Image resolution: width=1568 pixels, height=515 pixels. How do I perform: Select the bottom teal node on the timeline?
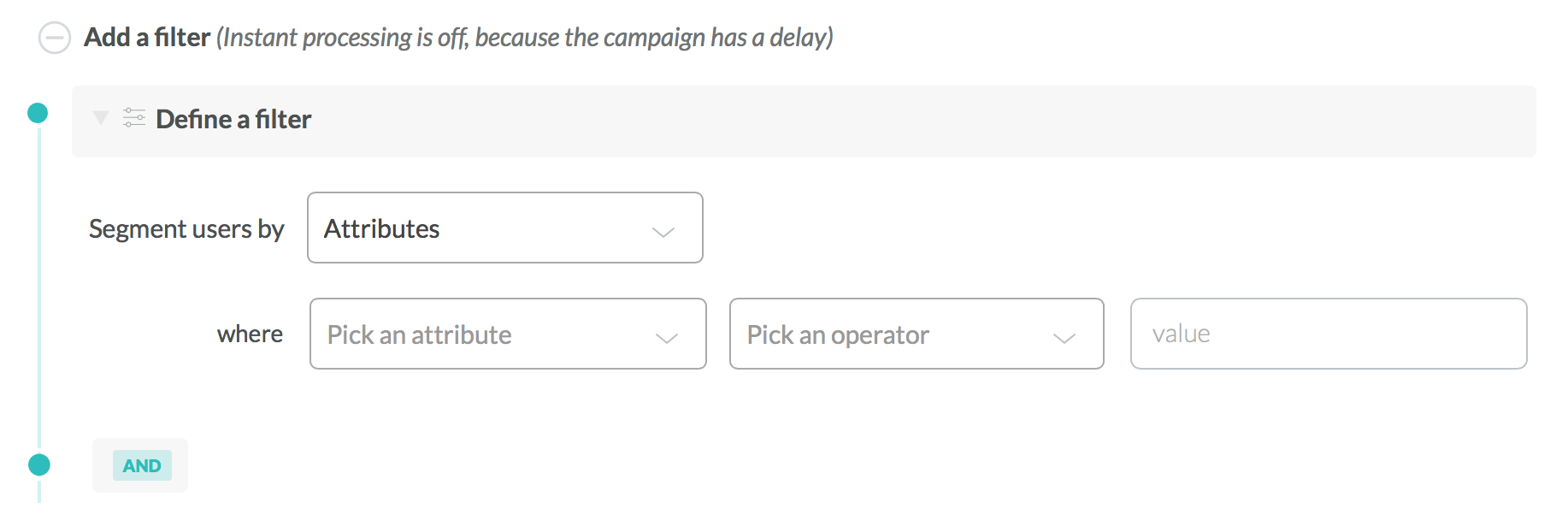tap(37, 465)
